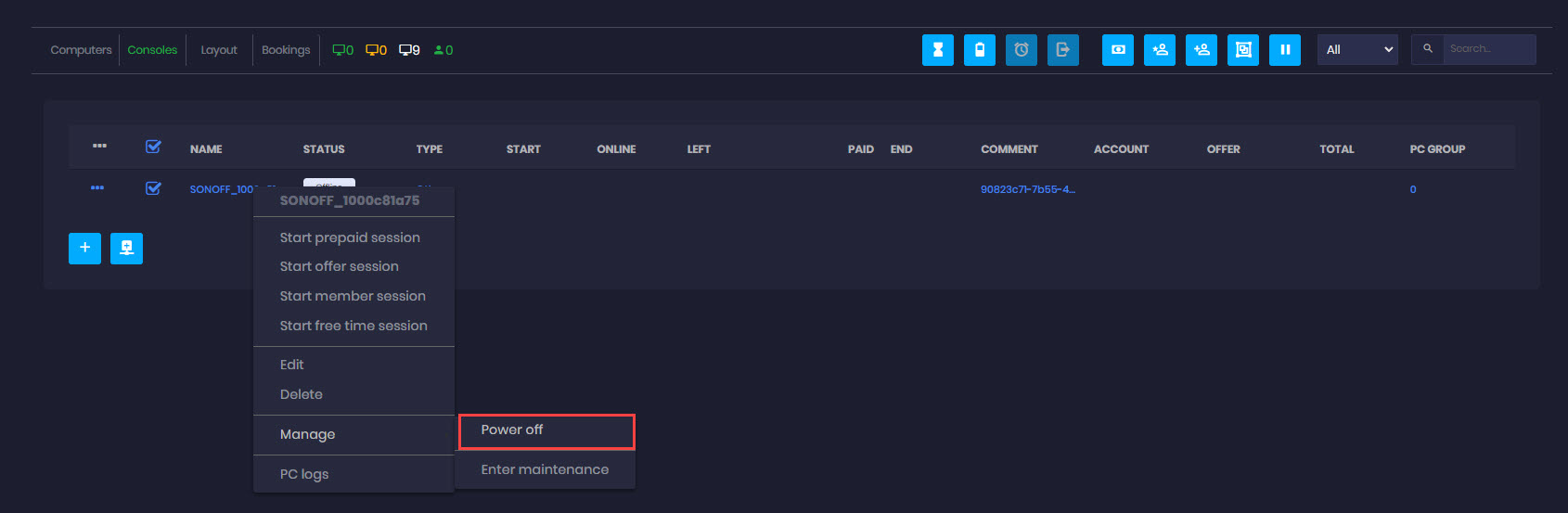The image size is (1568, 513).
Task: Click the add network device icon button
Action: pyautogui.click(x=126, y=248)
